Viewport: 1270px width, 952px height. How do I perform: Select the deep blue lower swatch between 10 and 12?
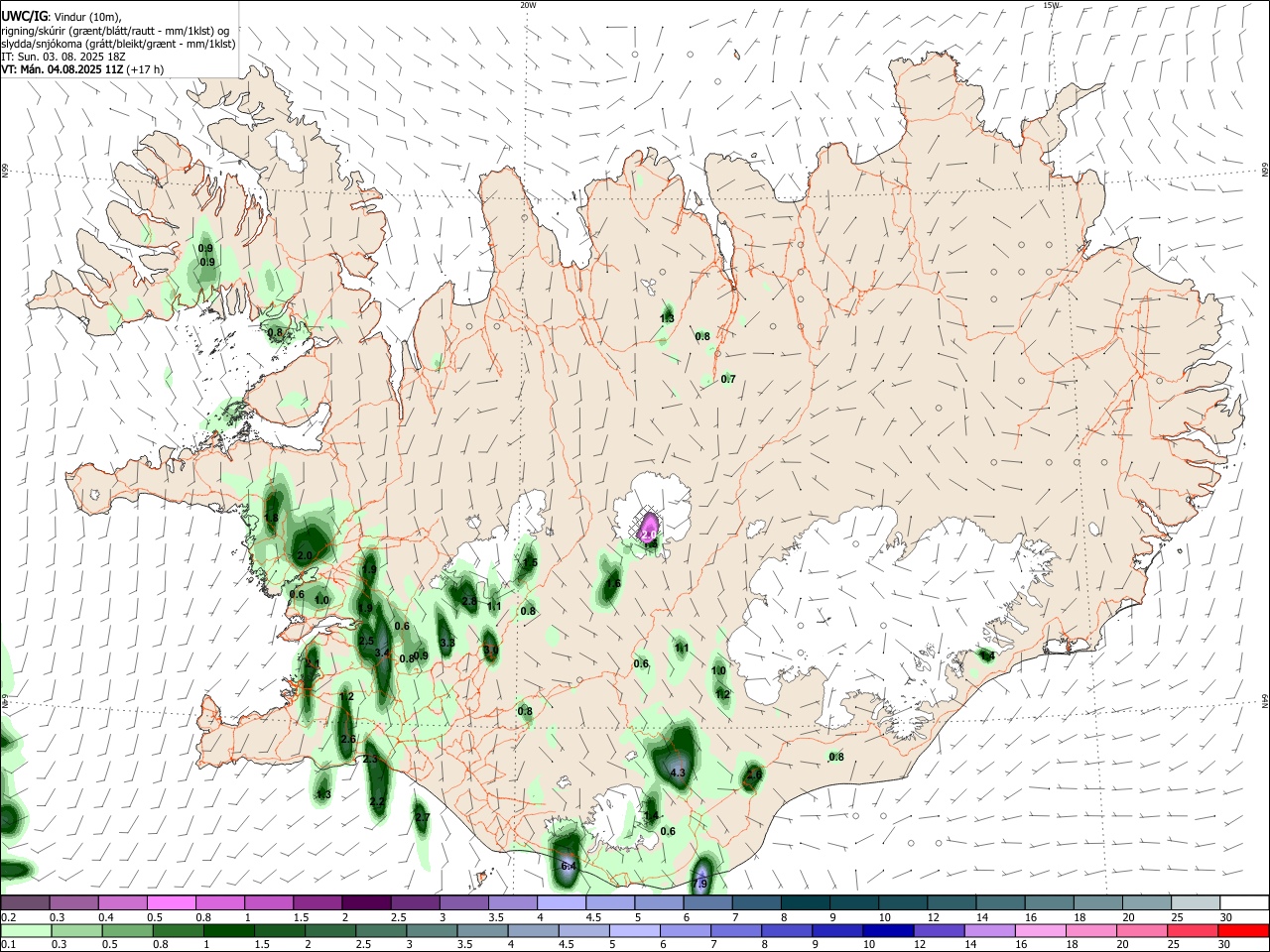tap(889, 930)
